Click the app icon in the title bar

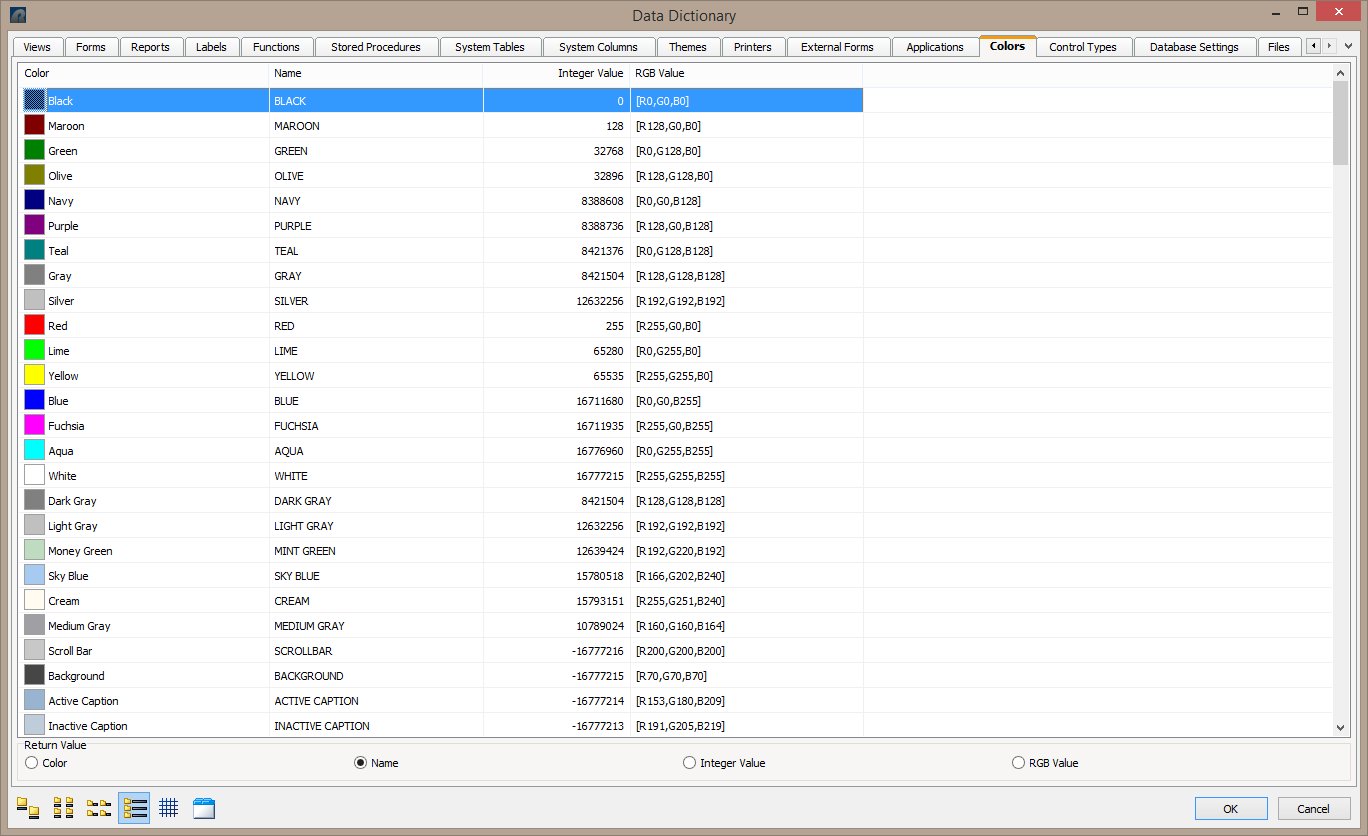point(18,15)
